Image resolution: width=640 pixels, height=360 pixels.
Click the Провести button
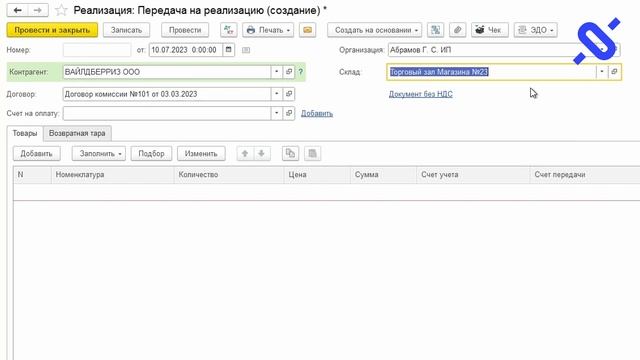pyautogui.click(x=185, y=30)
